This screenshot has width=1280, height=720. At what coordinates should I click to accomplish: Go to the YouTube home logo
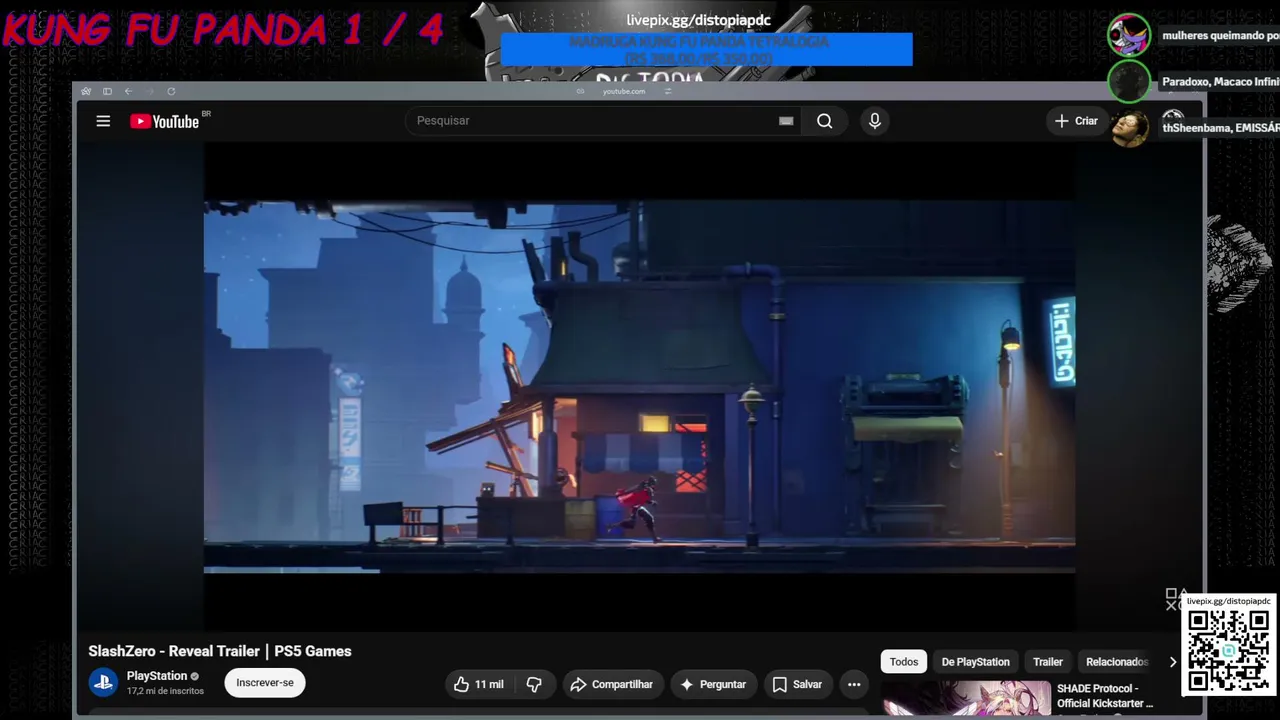[x=165, y=121]
